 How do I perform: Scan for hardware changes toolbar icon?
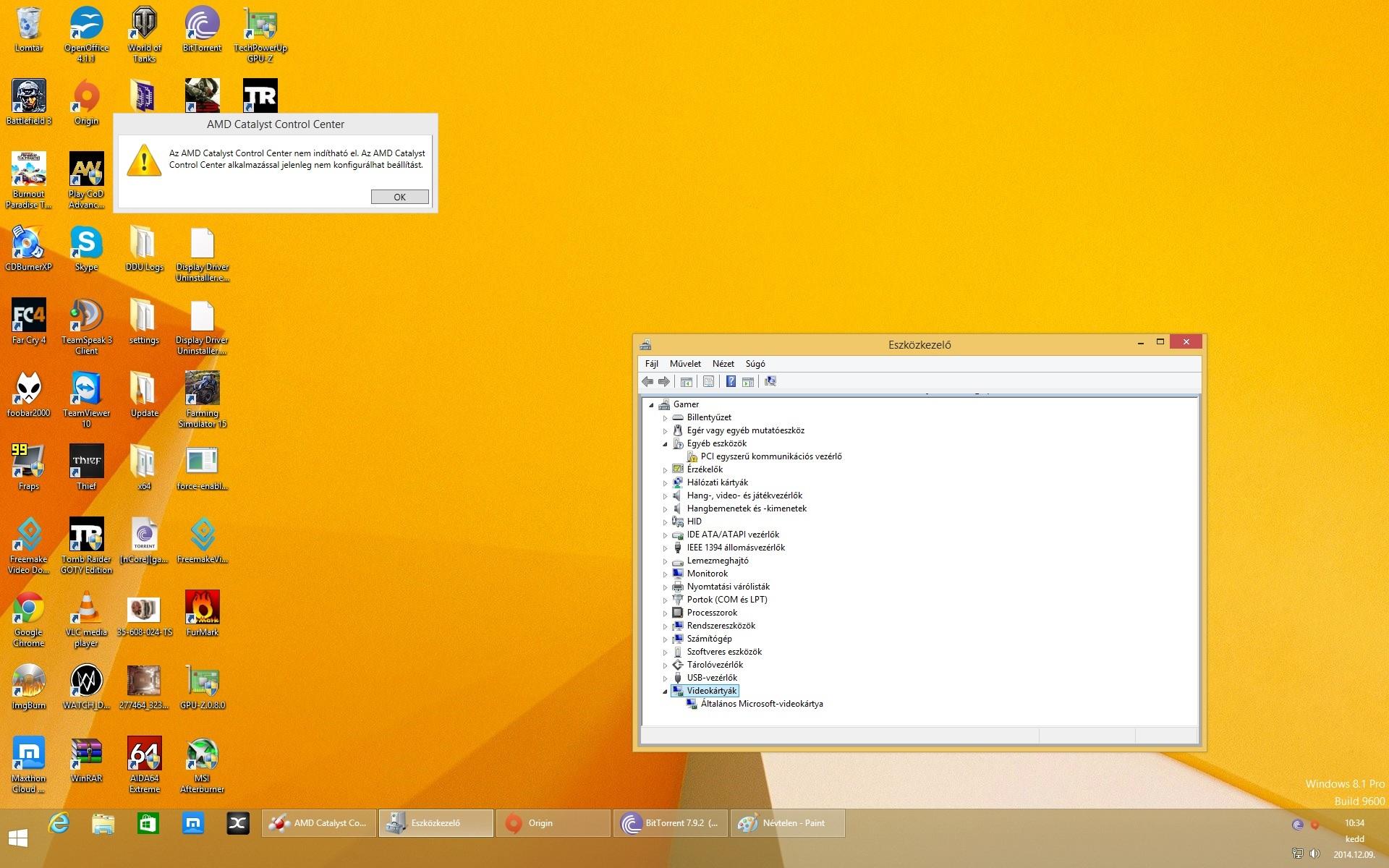coord(770,381)
